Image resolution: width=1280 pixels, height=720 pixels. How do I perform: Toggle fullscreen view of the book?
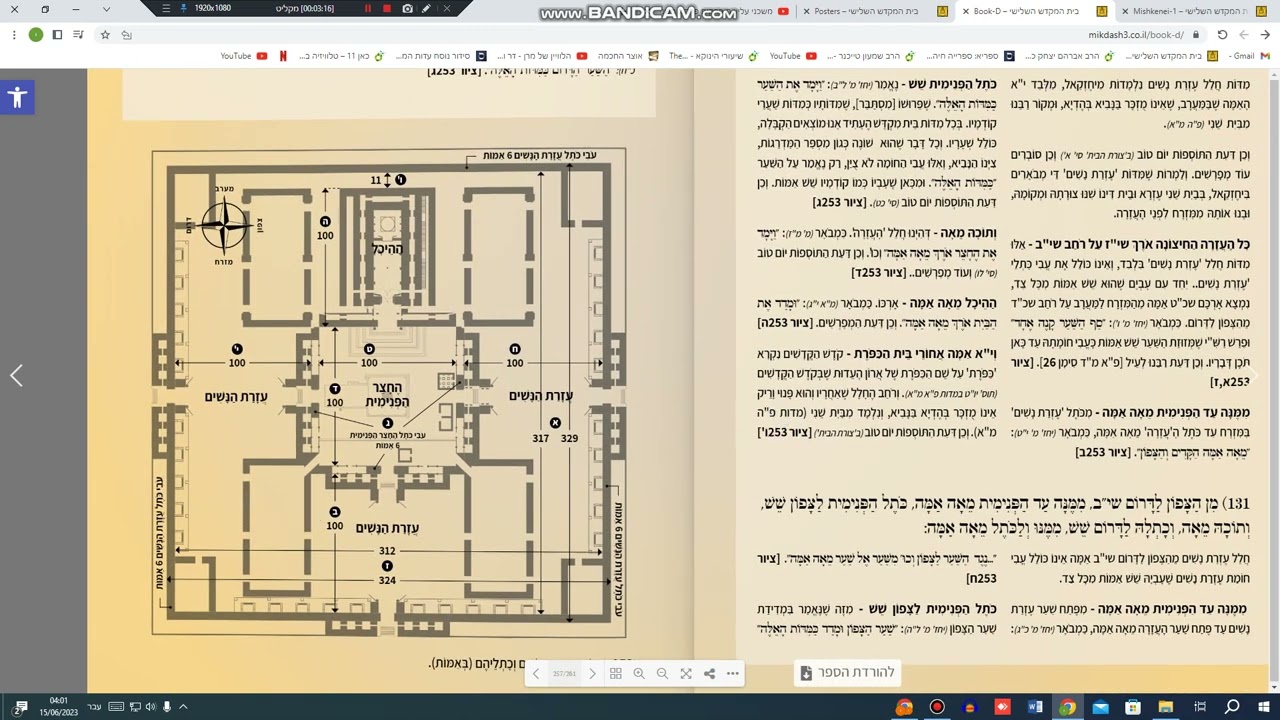pyautogui.click(x=686, y=674)
